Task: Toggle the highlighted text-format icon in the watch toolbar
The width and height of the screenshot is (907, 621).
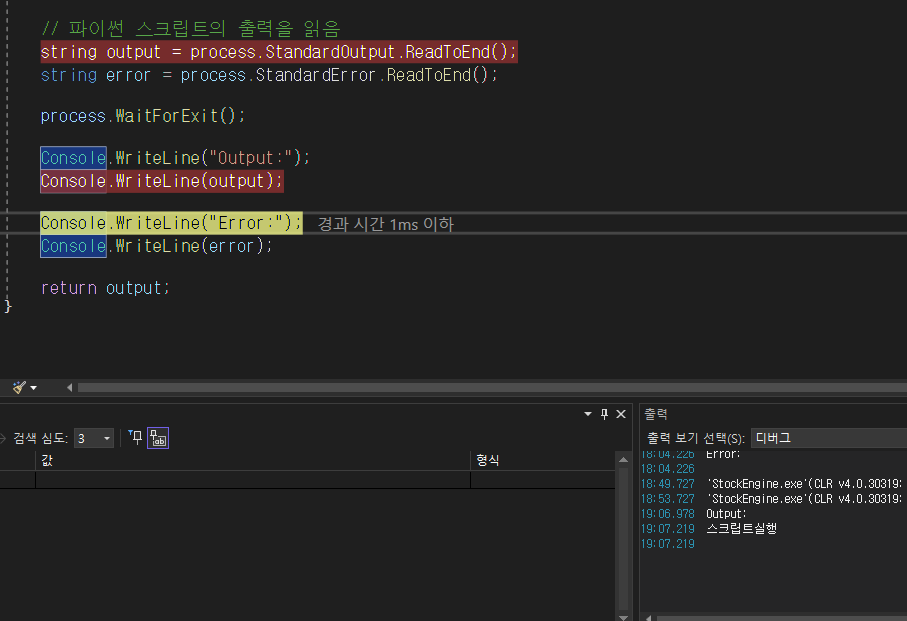Action: click(158, 438)
